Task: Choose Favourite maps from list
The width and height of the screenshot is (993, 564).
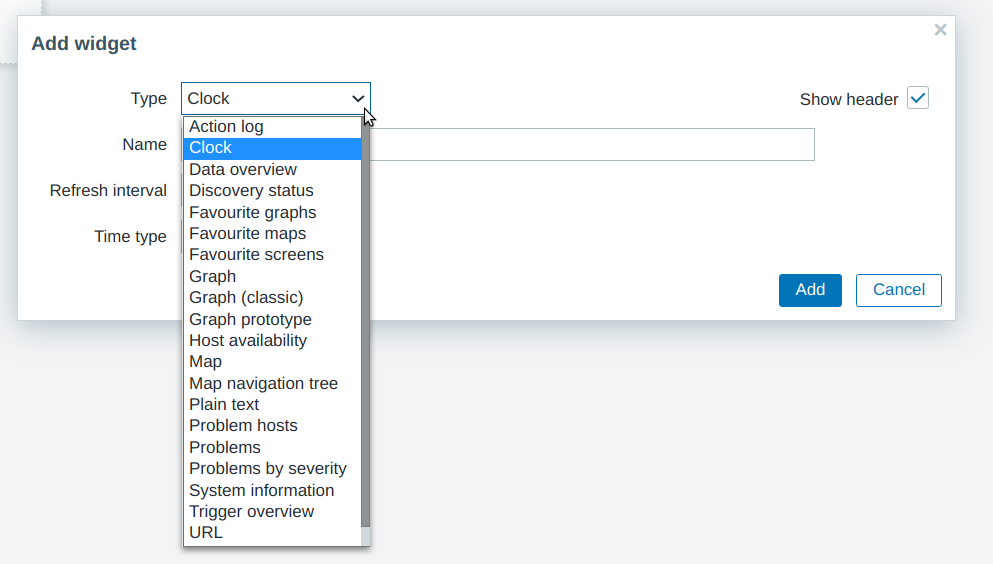Action: coord(247,233)
